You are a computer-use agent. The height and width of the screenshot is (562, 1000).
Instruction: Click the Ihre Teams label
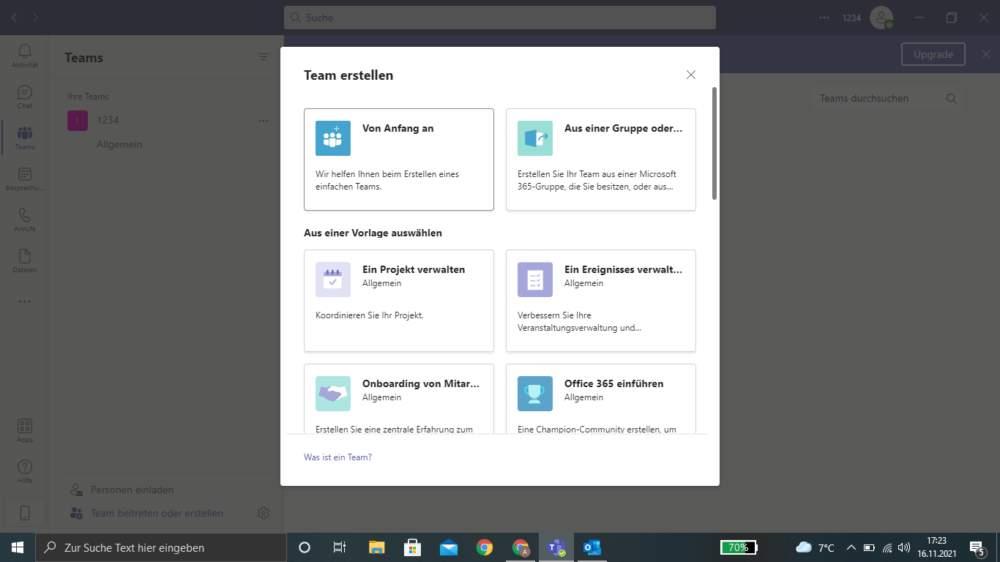(x=88, y=96)
